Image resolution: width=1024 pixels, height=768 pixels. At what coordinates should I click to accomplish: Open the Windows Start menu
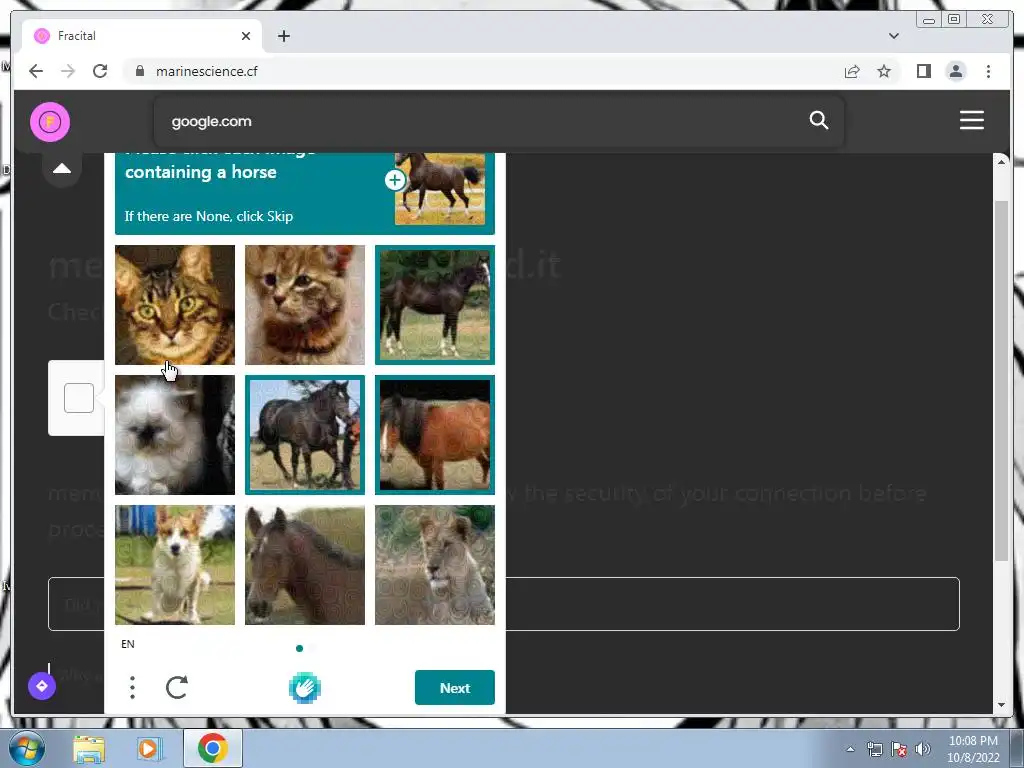point(27,748)
